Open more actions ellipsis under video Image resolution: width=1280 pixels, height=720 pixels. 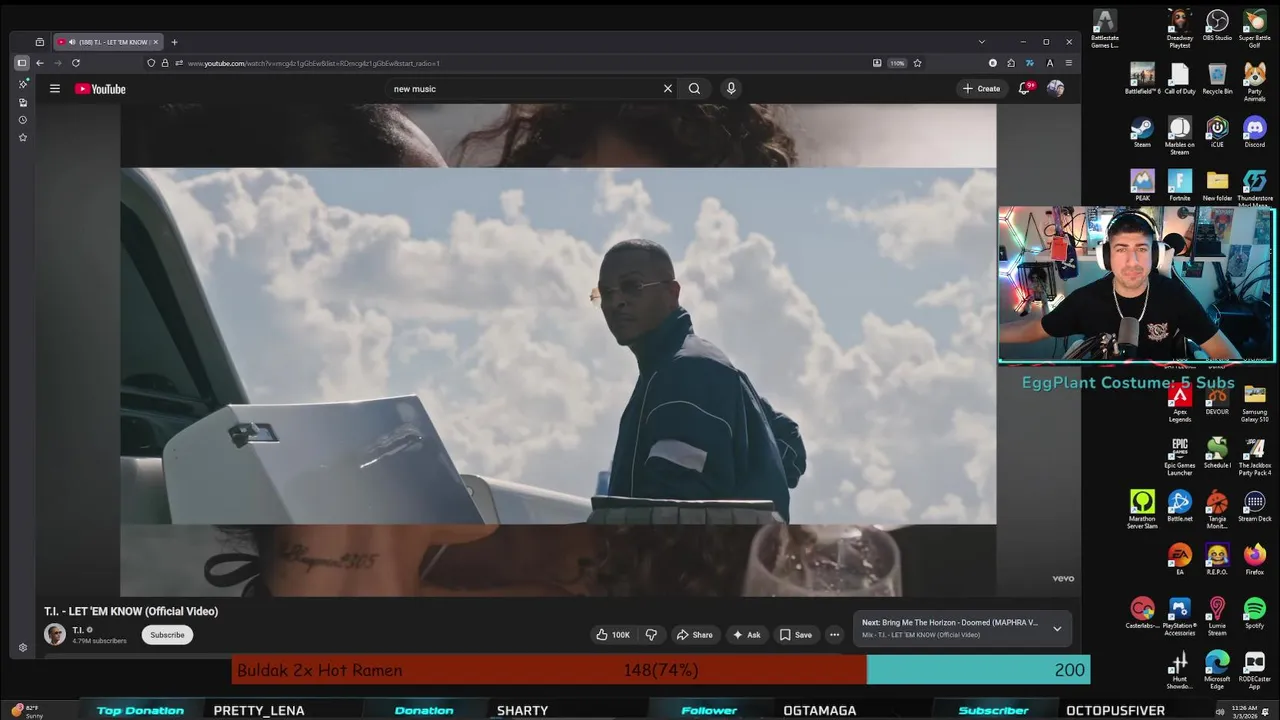[834, 635]
